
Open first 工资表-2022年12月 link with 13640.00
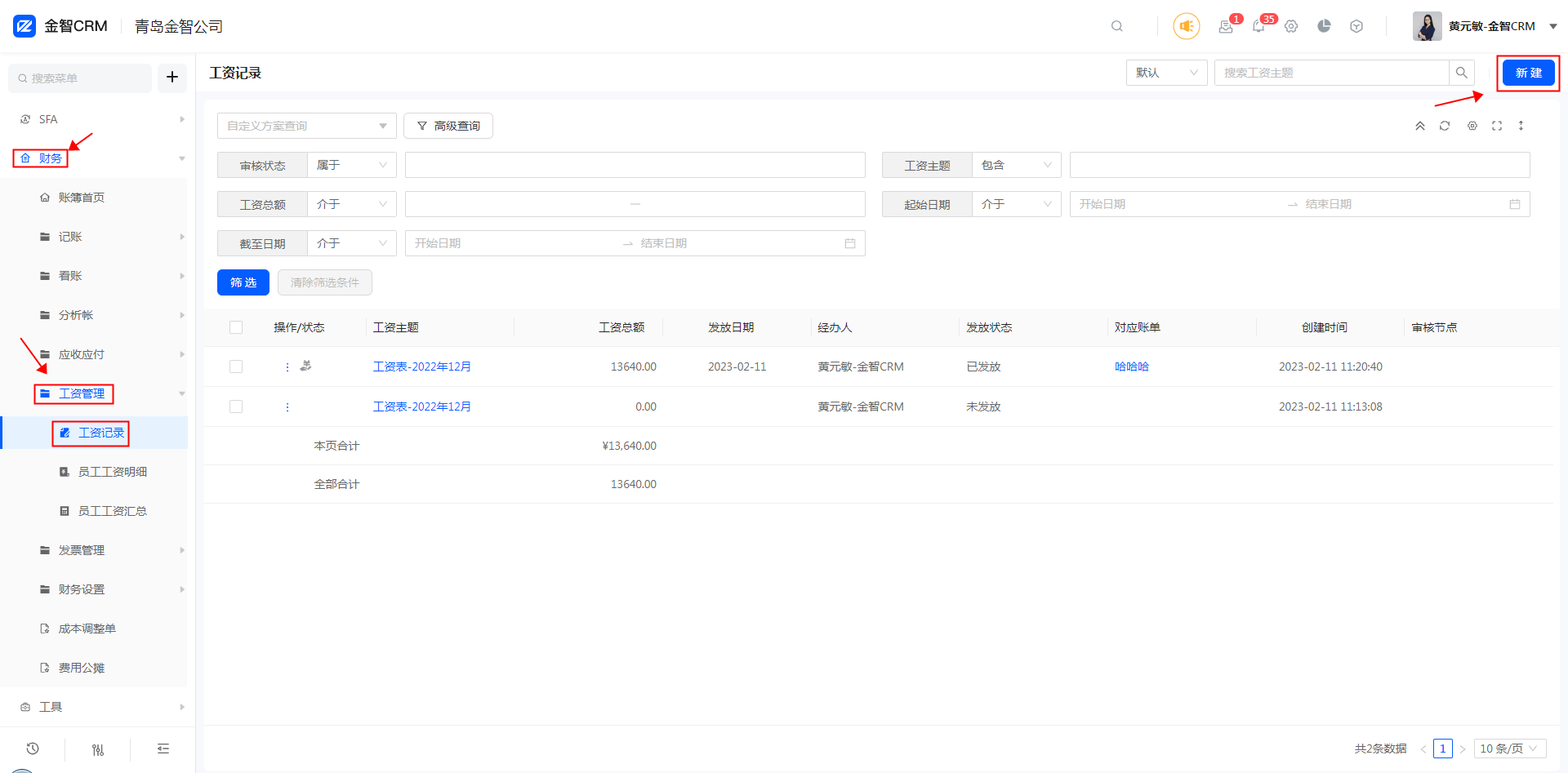[x=422, y=367]
